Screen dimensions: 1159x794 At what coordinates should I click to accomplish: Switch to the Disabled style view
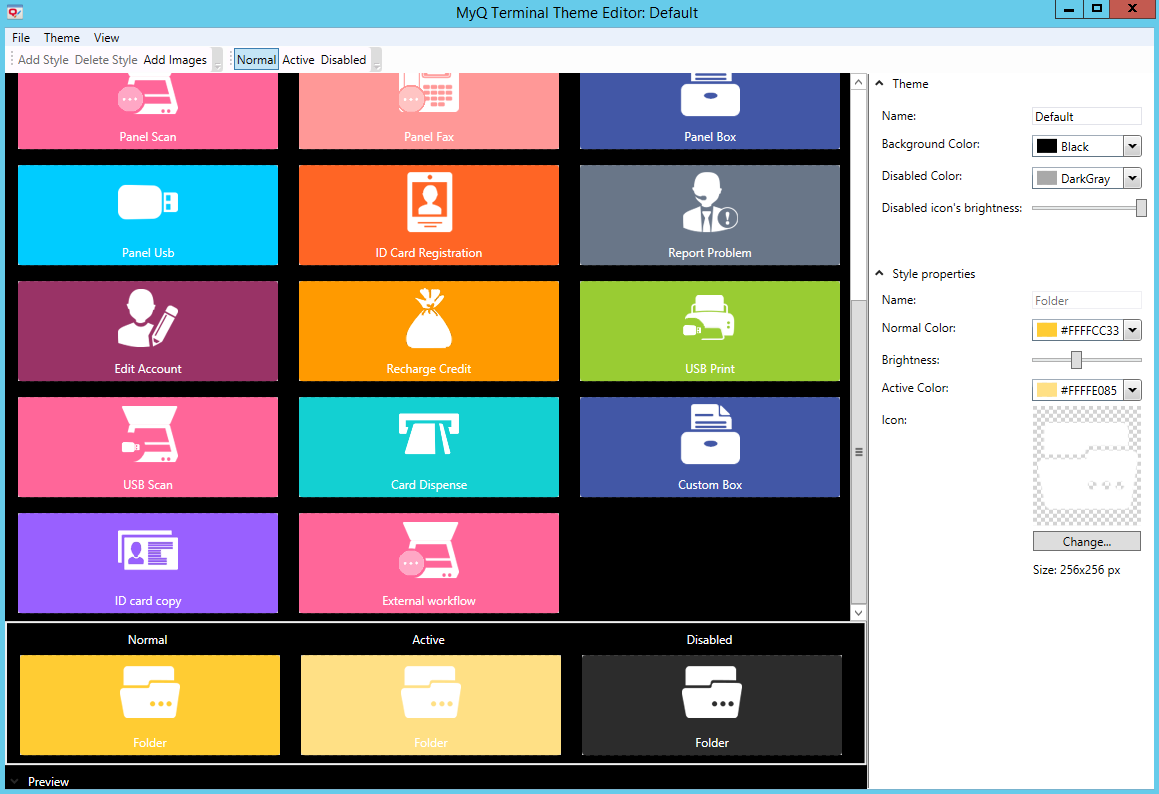click(x=343, y=59)
